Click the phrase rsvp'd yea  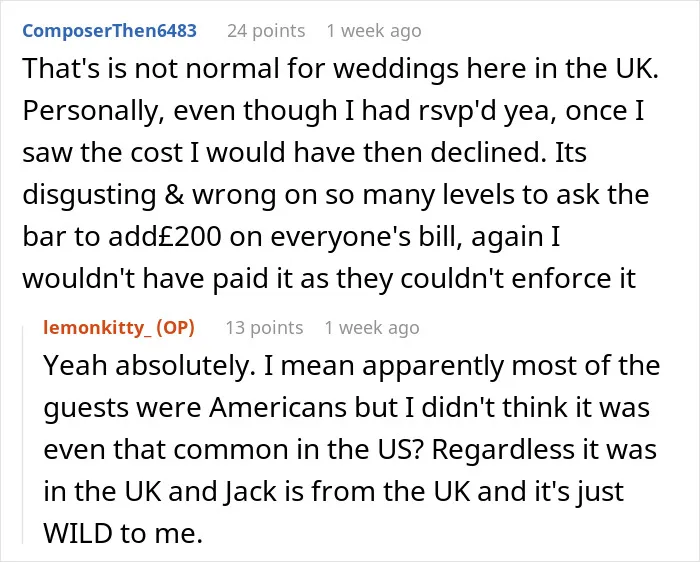[x=488, y=111]
